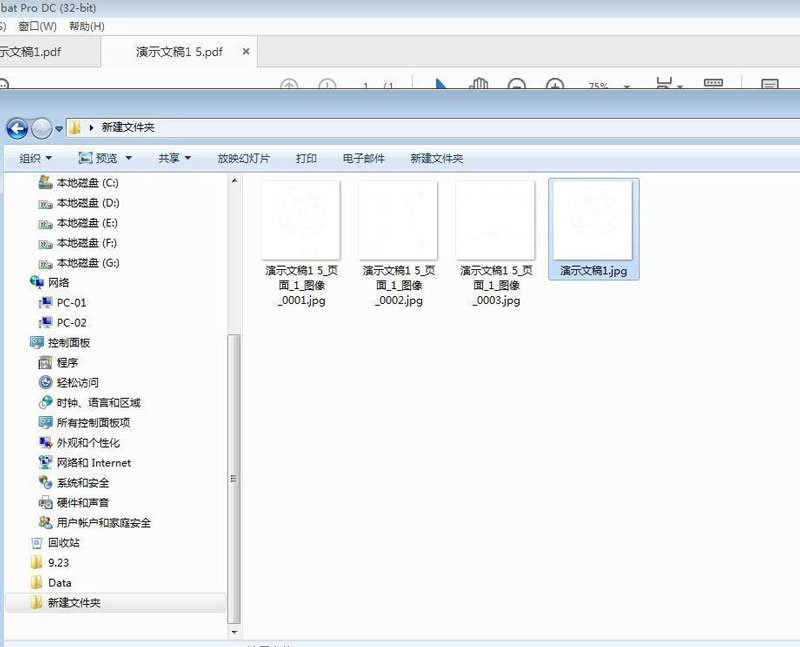The image size is (800, 647).
Task: Open the 预览 dropdown arrow
Action: 128,159
